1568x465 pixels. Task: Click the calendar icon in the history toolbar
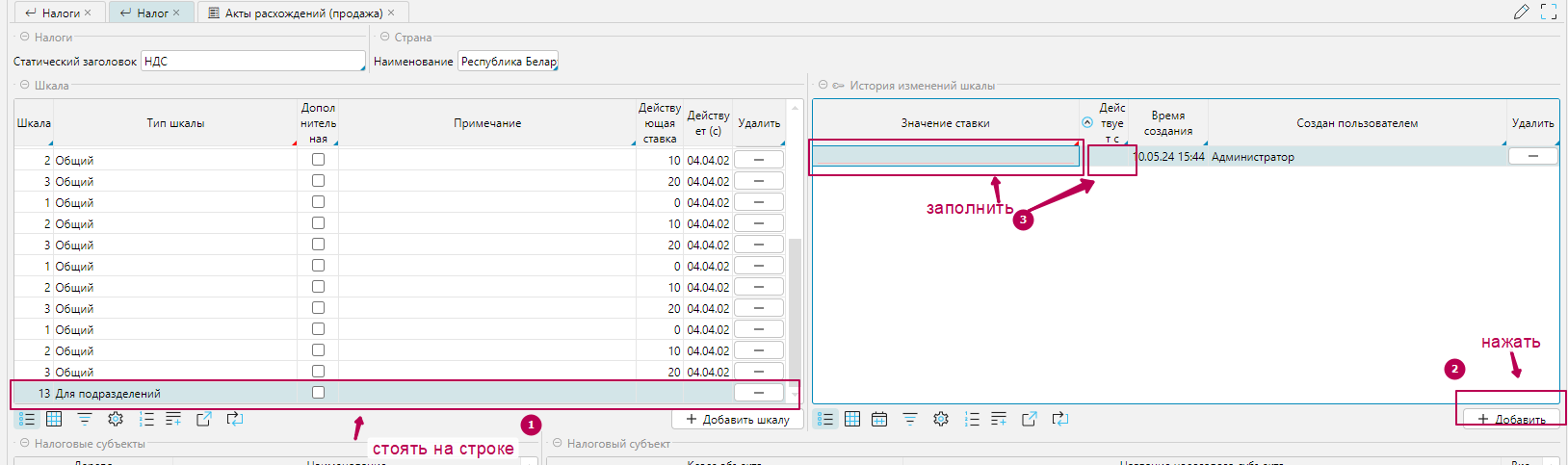pyautogui.click(x=879, y=419)
